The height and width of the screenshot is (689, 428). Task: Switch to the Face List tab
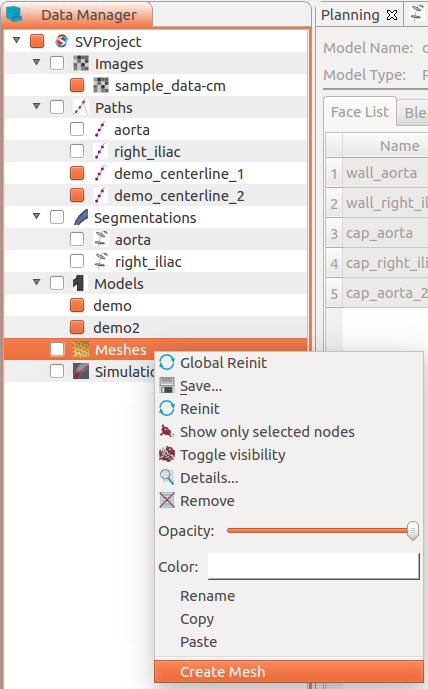click(x=360, y=112)
